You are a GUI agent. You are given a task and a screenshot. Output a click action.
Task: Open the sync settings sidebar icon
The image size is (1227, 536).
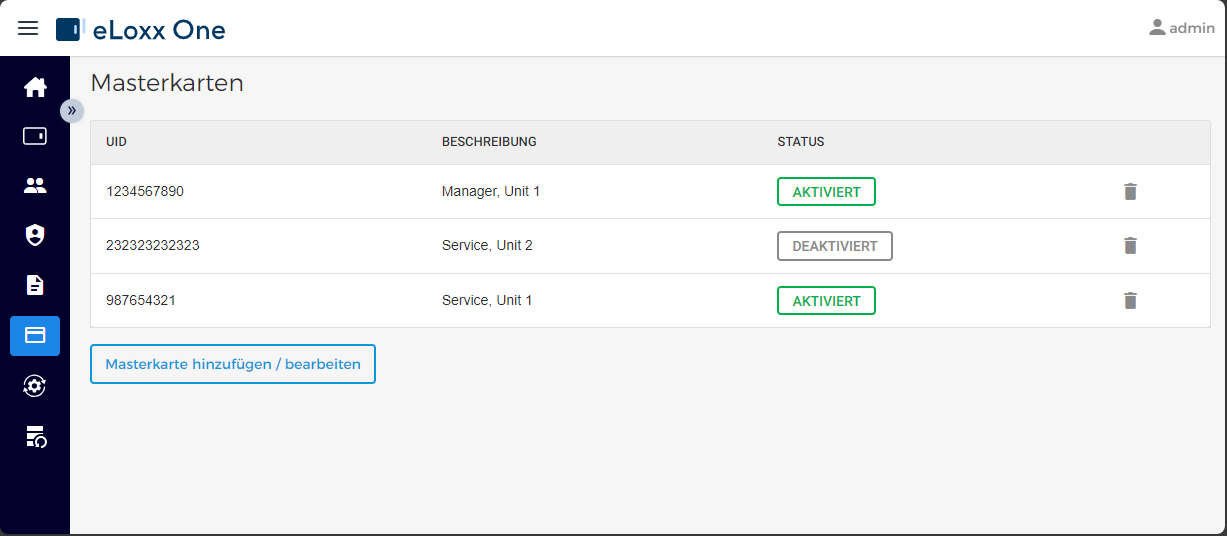(35, 386)
